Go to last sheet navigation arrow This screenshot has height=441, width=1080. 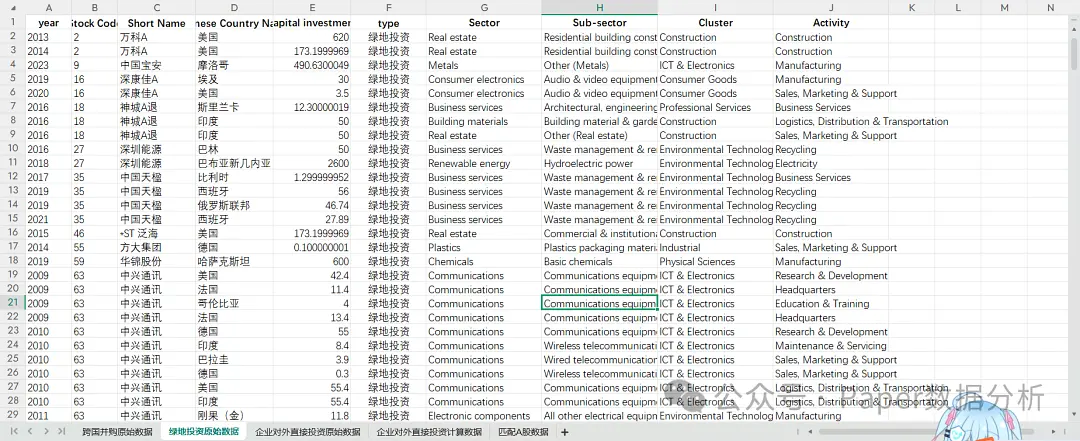click(x=63, y=431)
